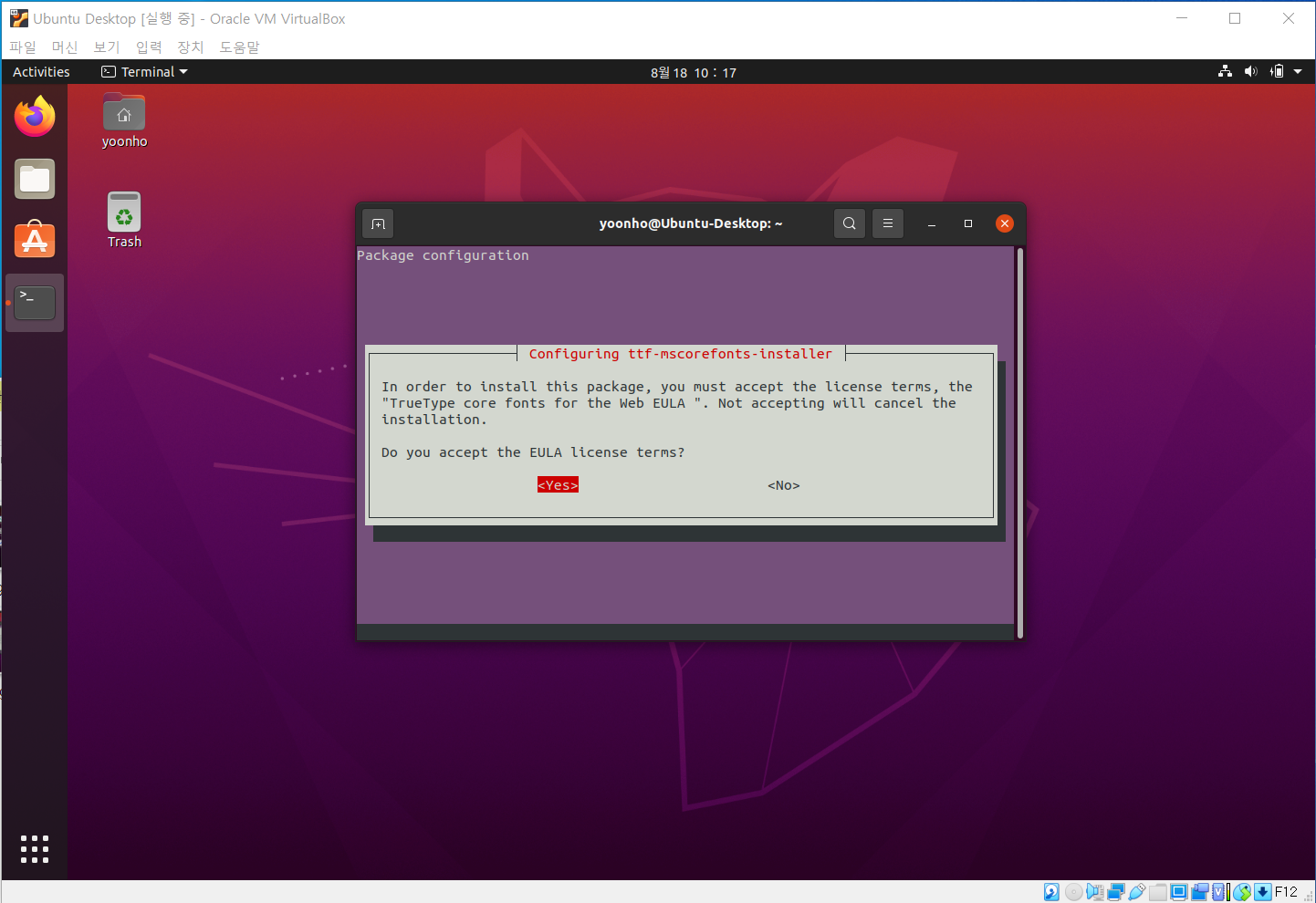Screen dimensions: 1316x903
Task: Show Applications grid in the dock
Action: pyautogui.click(x=35, y=848)
